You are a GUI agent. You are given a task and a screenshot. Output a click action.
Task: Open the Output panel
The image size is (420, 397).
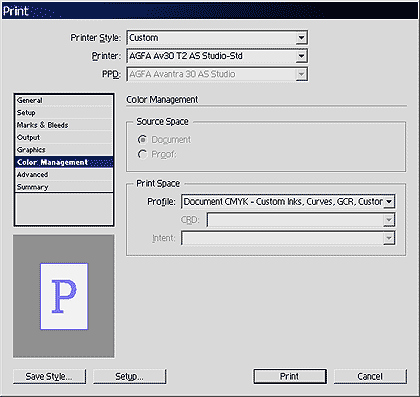coord(64,137)
